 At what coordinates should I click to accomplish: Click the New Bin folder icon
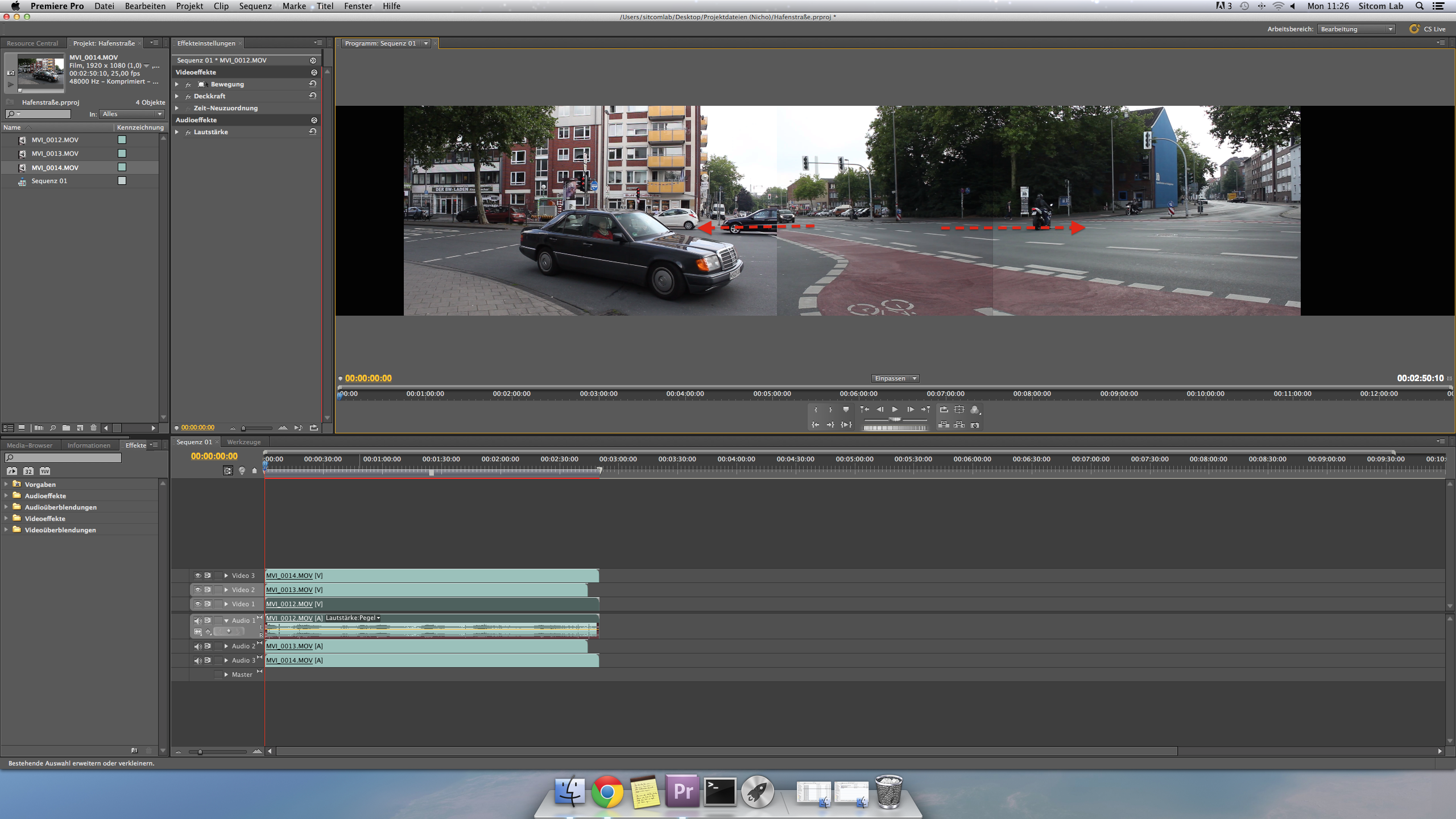click(66, 428)
